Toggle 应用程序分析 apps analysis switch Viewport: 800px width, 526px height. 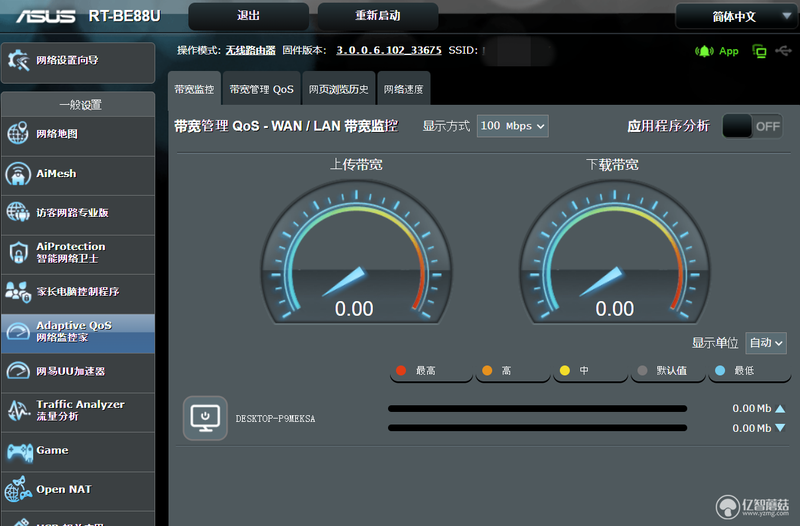tap(752, 126)
